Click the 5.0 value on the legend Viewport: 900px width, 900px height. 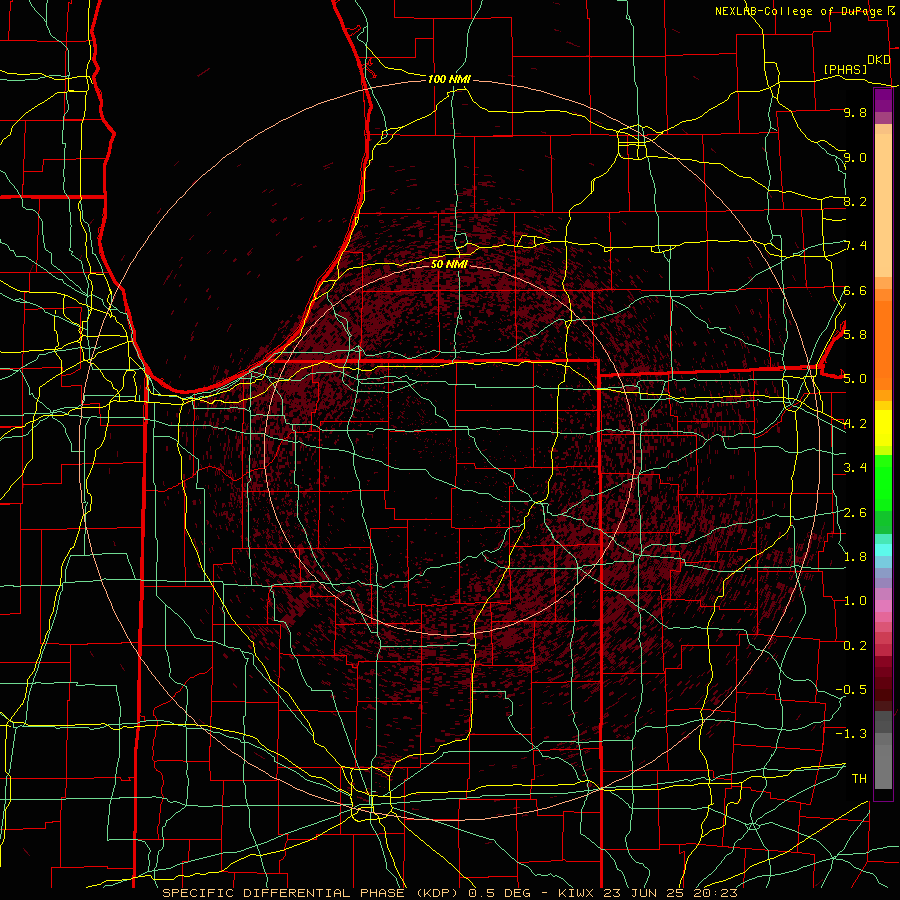click(855, 379)
